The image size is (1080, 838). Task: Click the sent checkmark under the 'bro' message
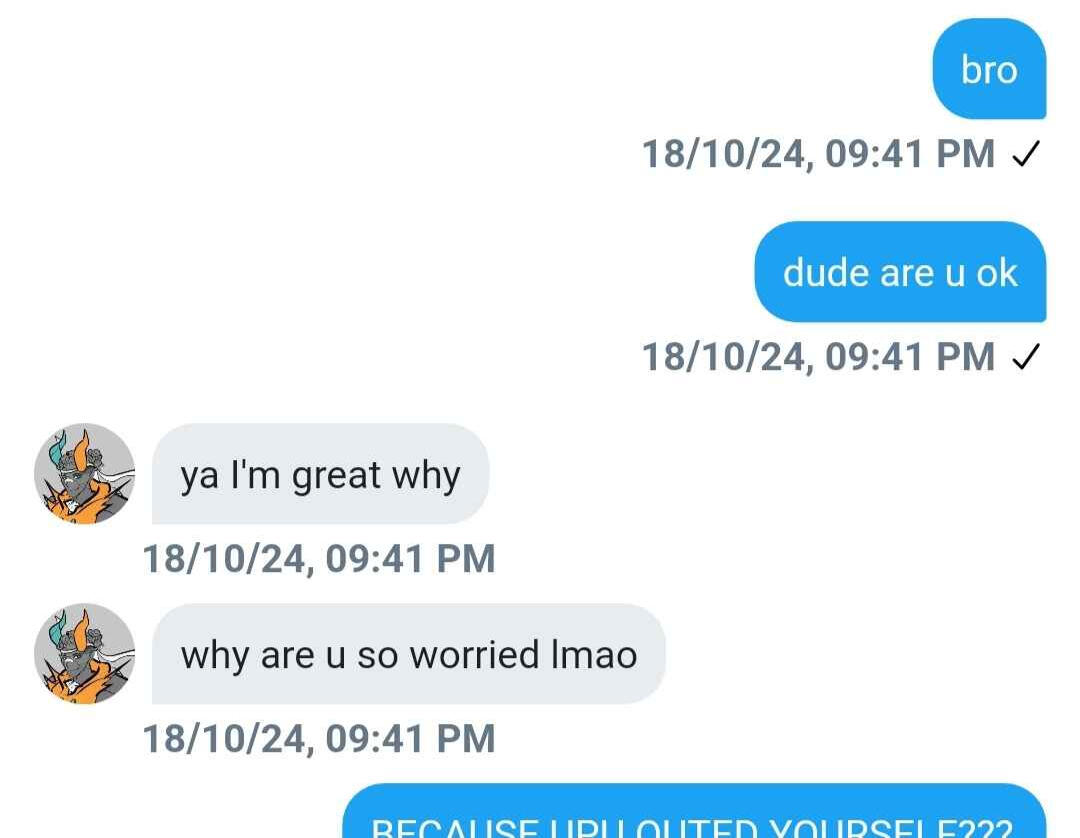tap(1026, 154)
